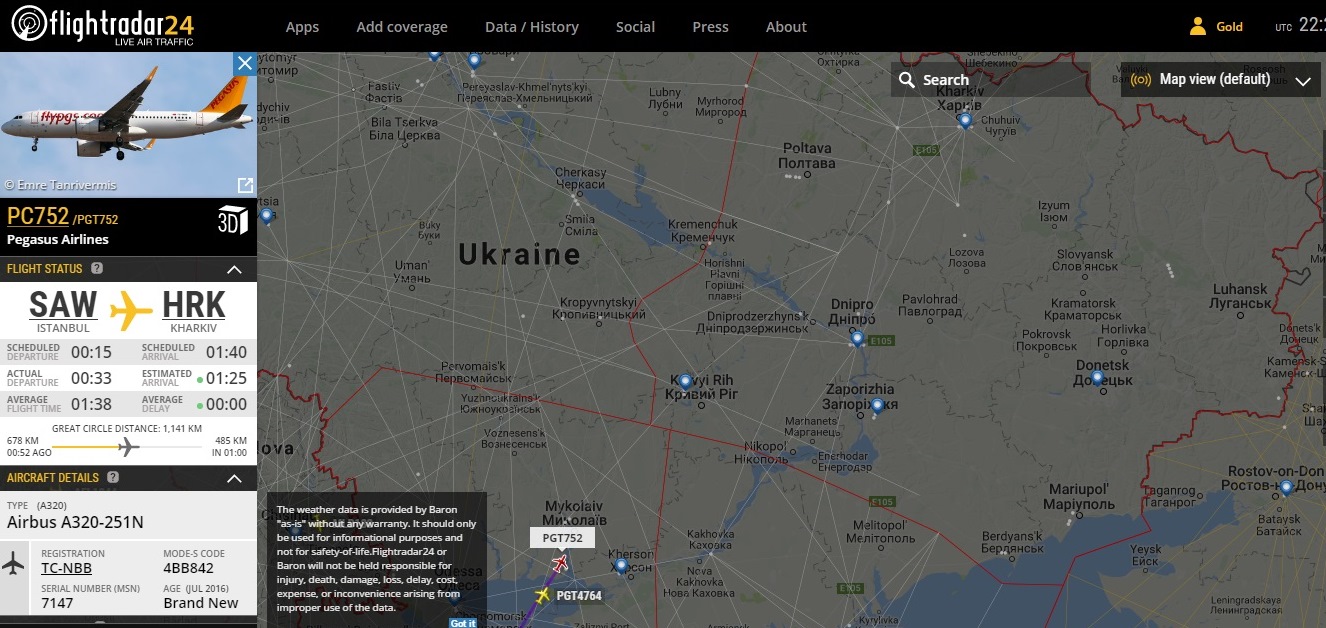This screenshot has height=628, width=1326.
Task: Click the aircraft photo thumbnail
Action: [x=128, y=125]
